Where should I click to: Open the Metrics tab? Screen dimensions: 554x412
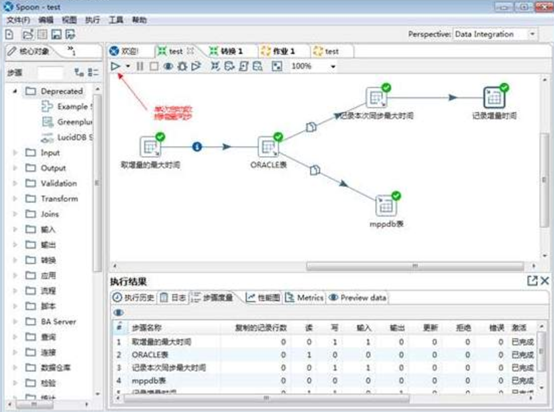pos(305,298)
